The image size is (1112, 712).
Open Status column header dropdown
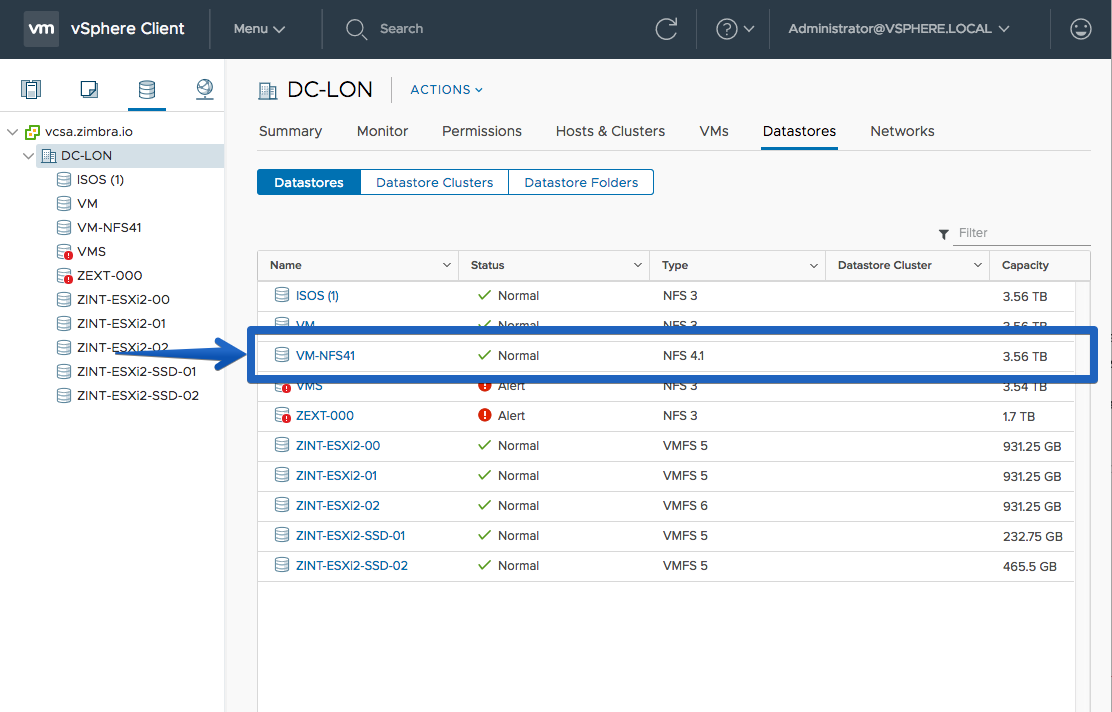pos(638,265)
